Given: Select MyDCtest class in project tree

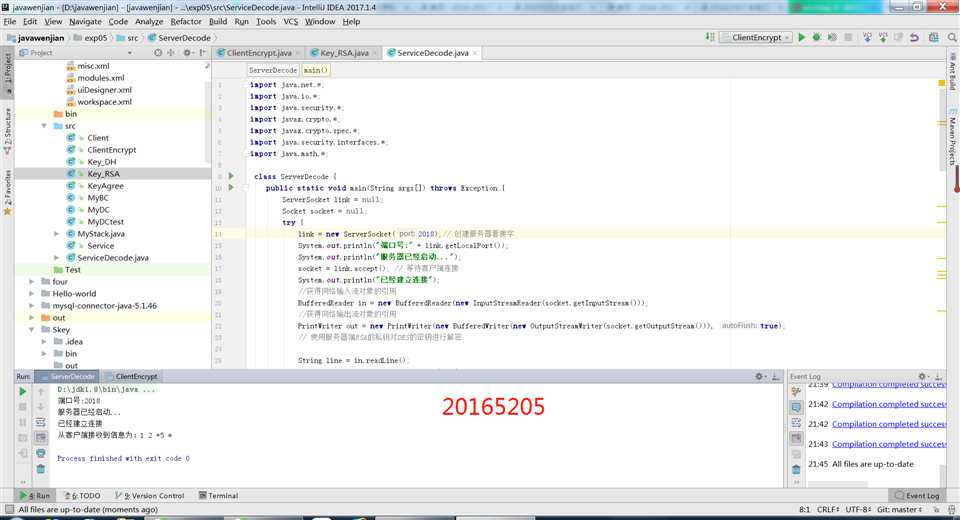Looking at the screenshot, I should point(105,222).
